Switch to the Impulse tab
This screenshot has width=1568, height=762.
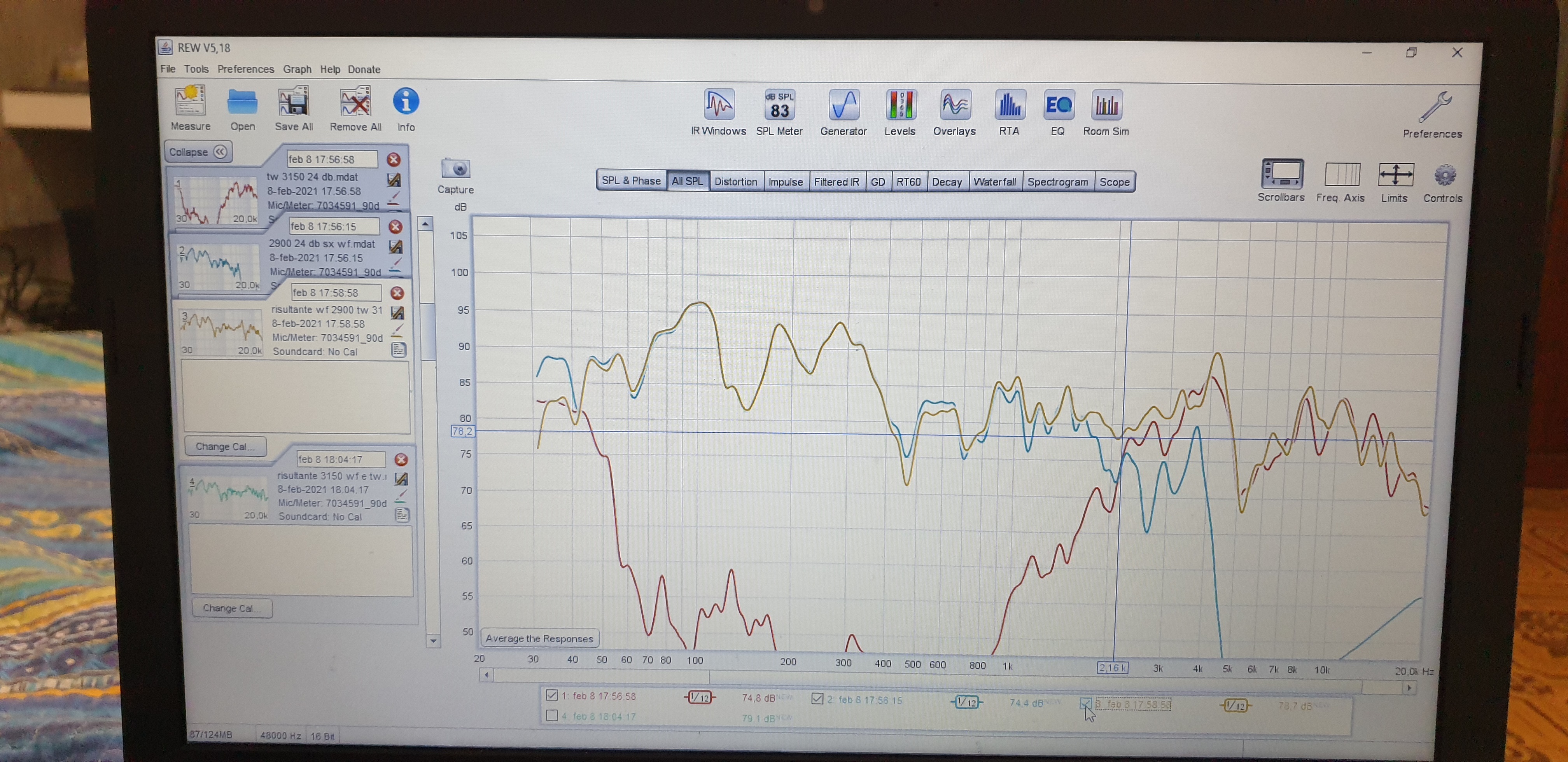pos(785,182)
